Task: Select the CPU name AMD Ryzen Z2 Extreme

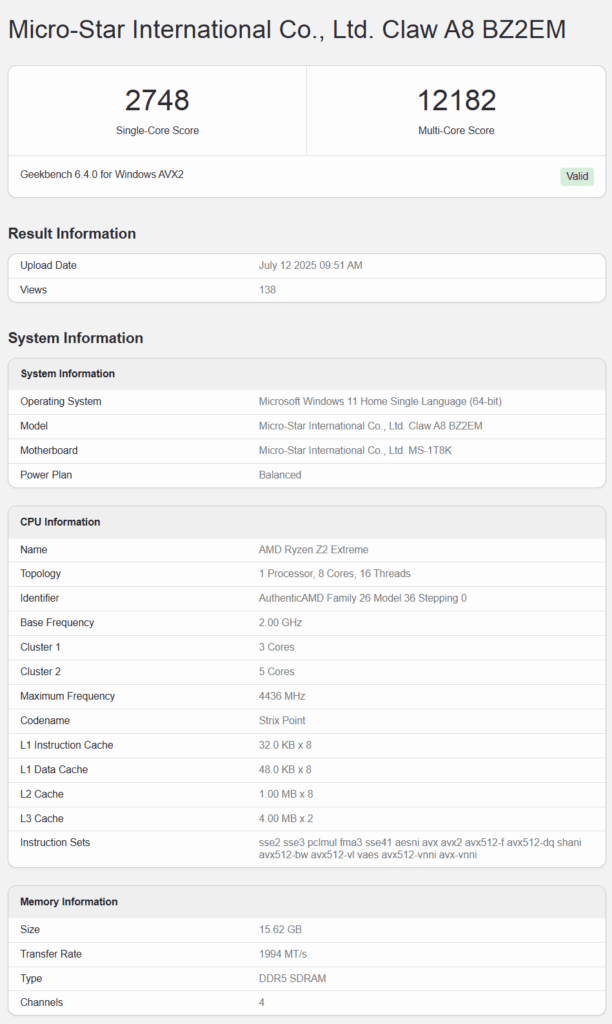Action: click(314, 550)
